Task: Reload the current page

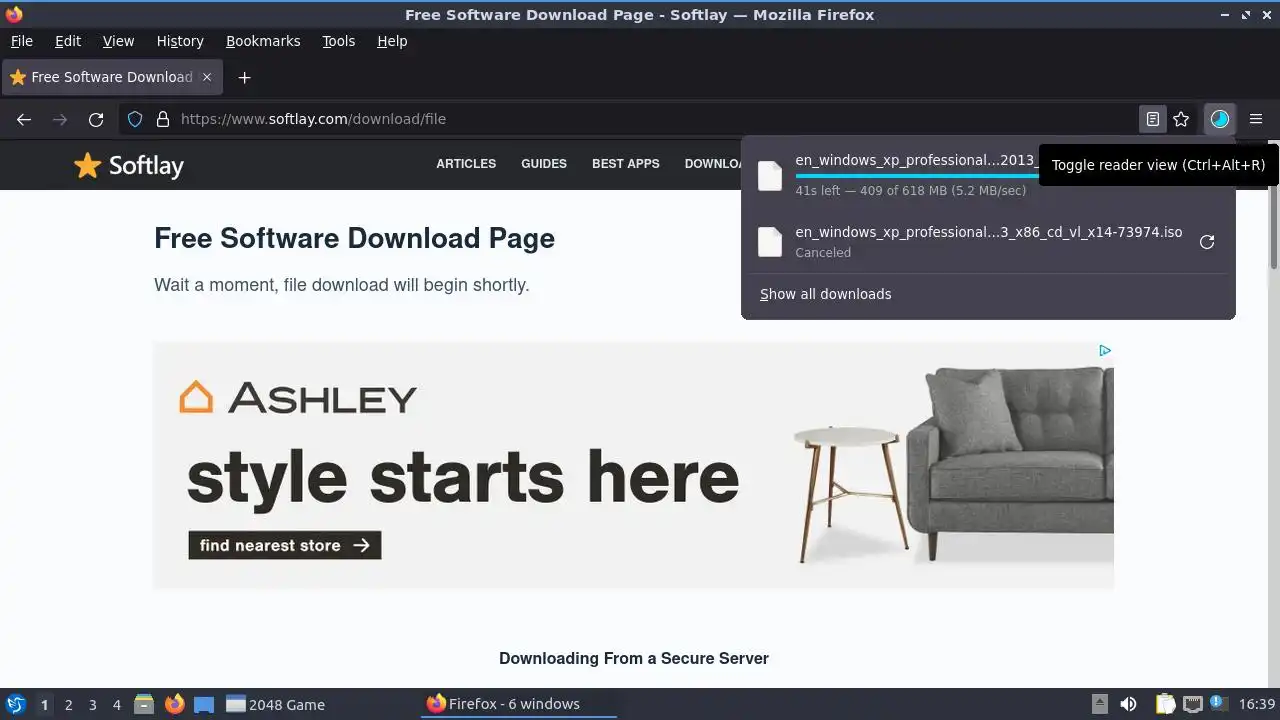Action: pos(96,119)
